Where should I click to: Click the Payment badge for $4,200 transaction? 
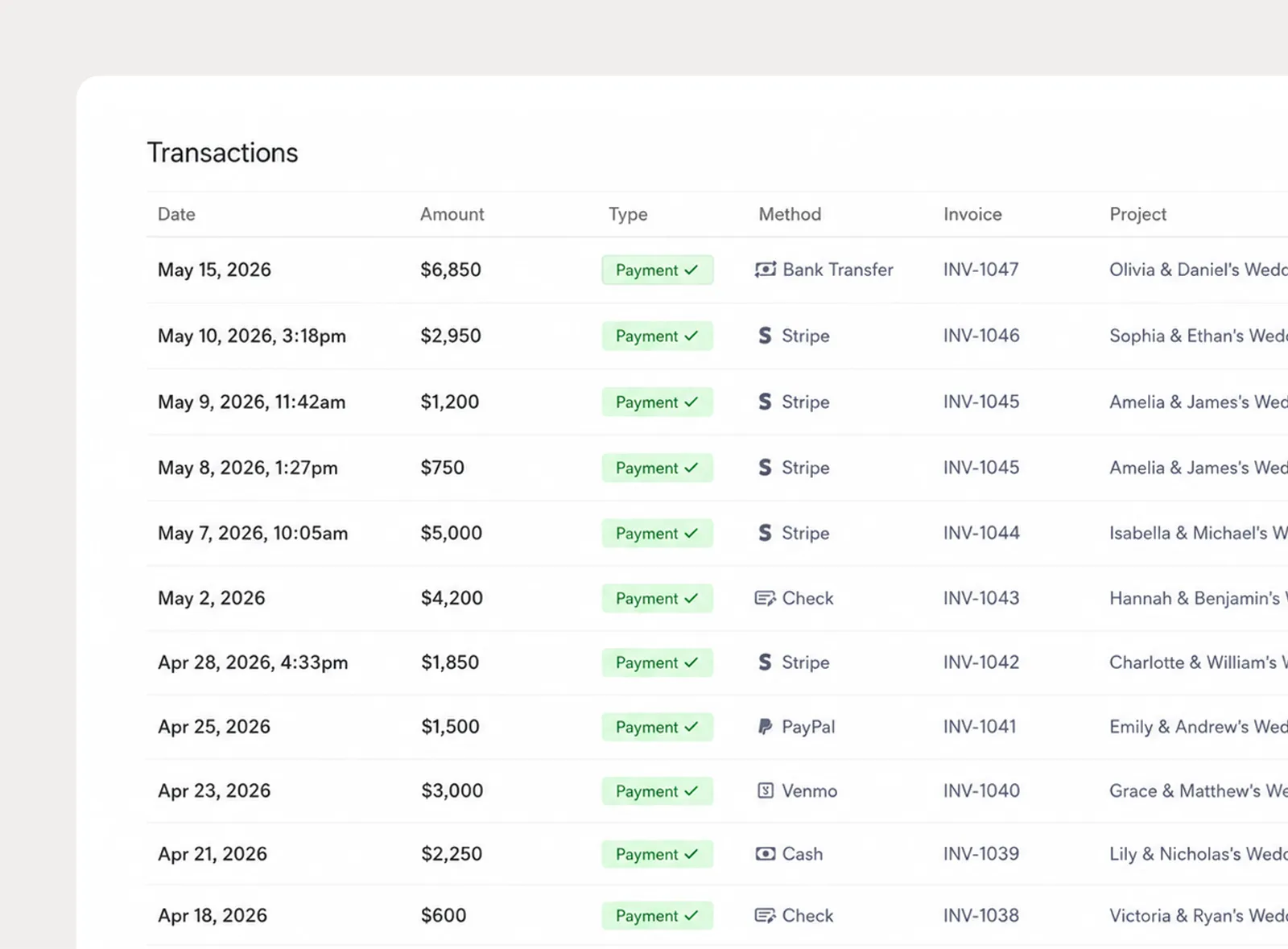click(657, 598)
